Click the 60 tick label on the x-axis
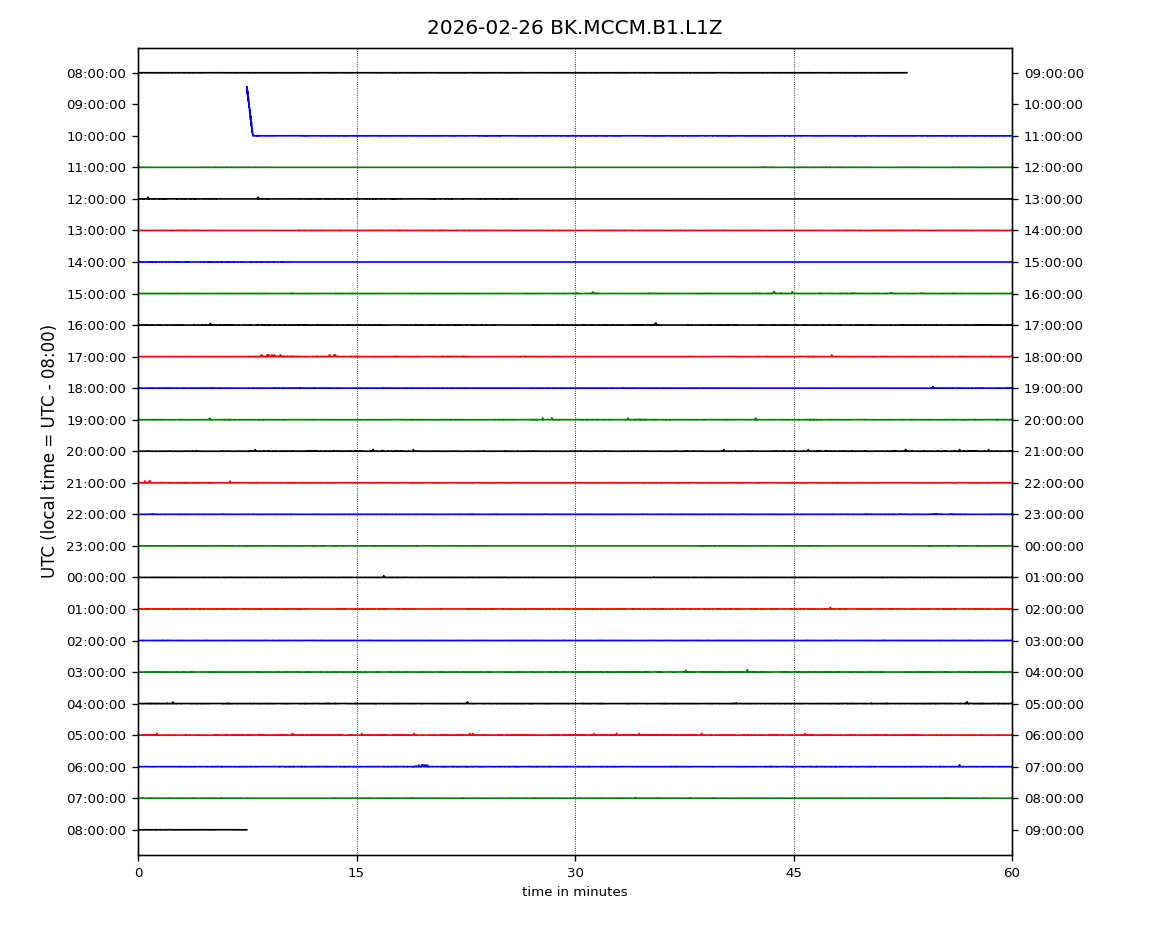The height and width of the screenshot is (950, 1150). [1012, 873]
